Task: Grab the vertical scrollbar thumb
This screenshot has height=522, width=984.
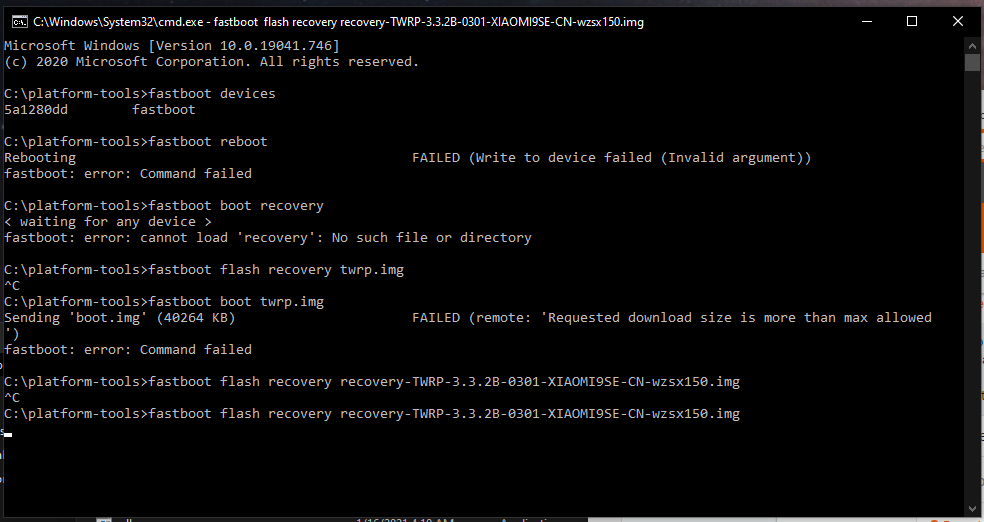Action: coord(973,63)
